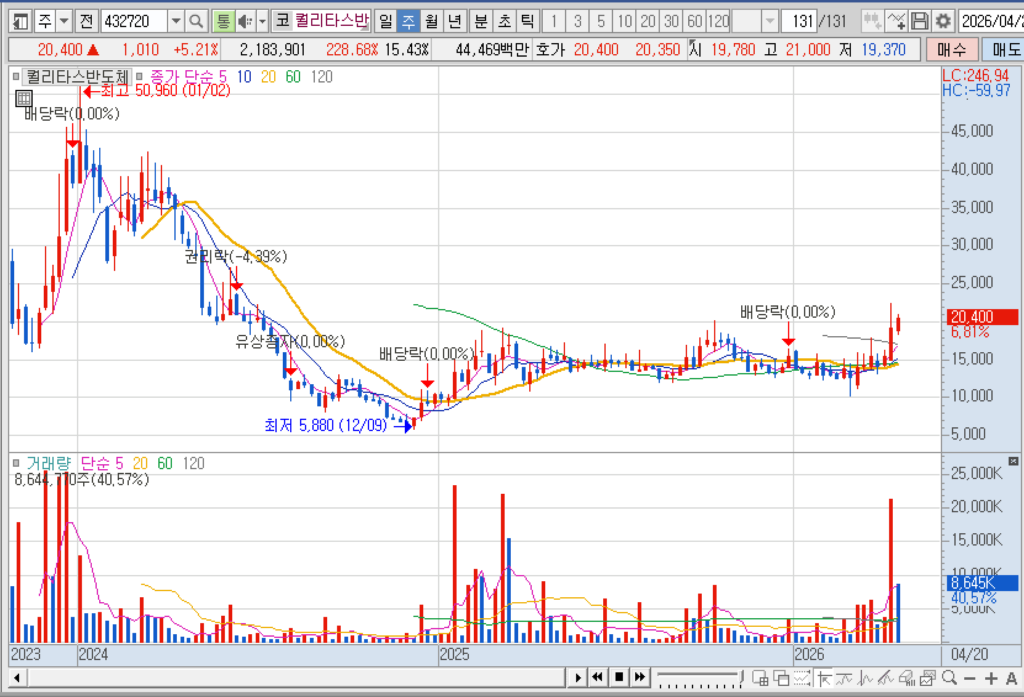
Task: Click the stock code search magnifier icon
Action: coord(195,22)
